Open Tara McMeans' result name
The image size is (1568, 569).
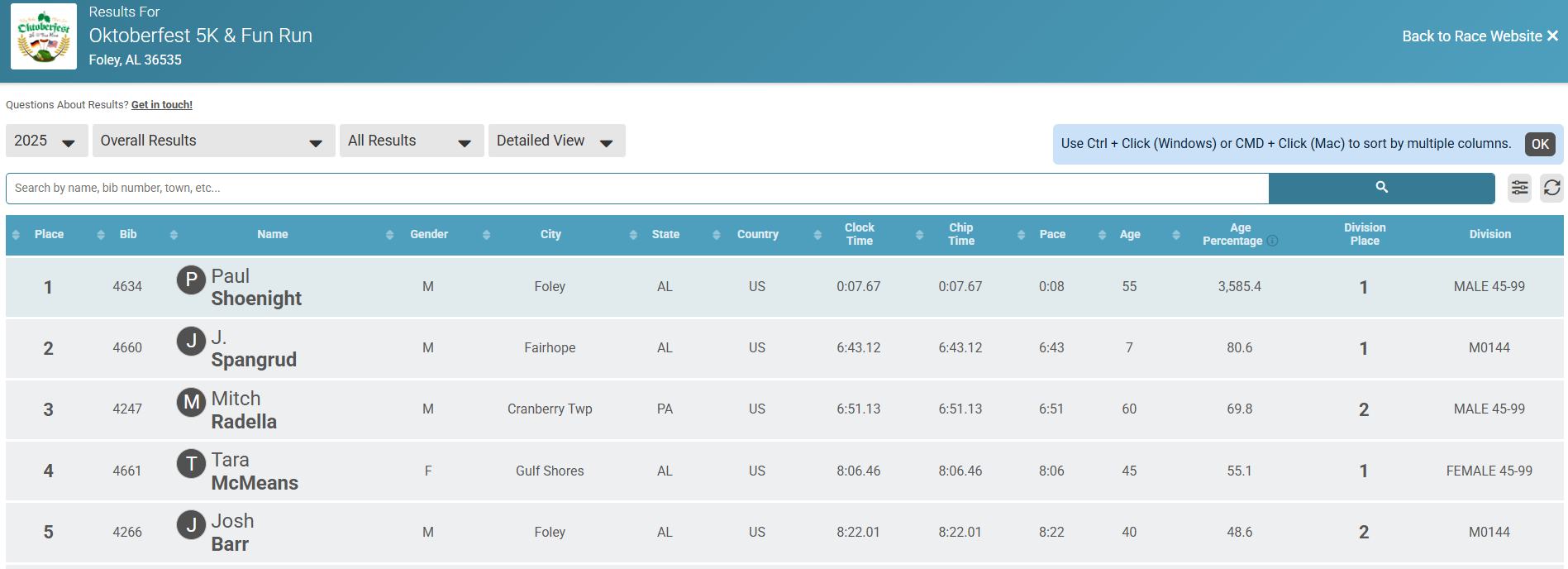coord(255,471)
